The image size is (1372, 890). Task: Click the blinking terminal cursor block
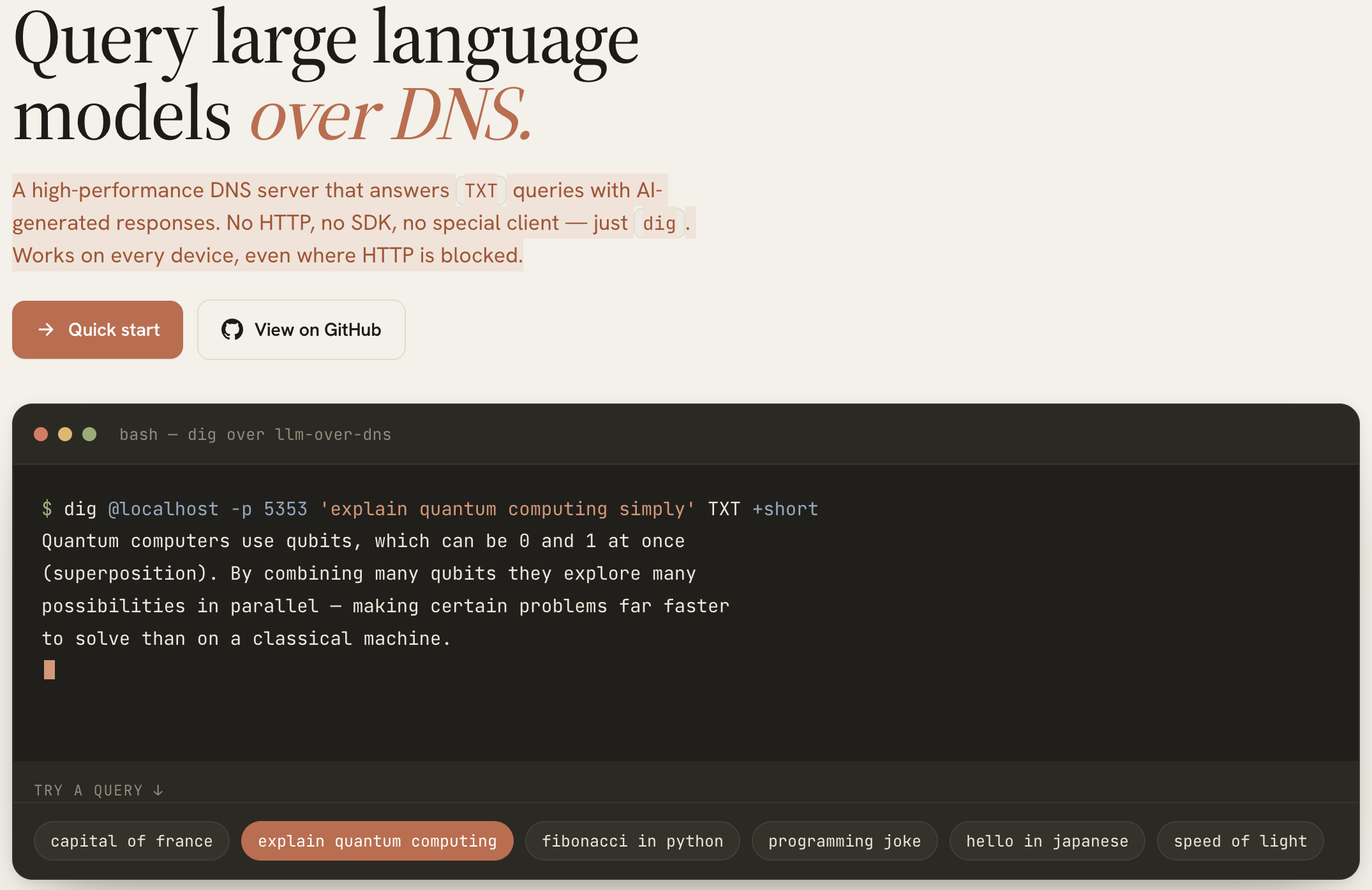coord(49,670)
